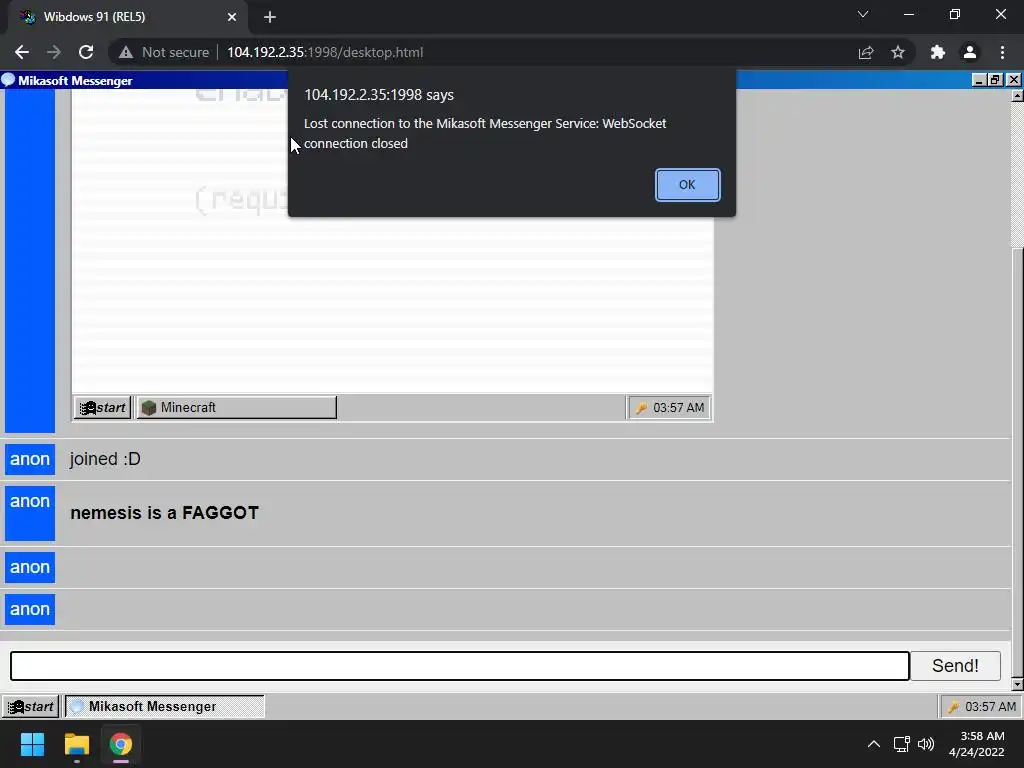The height and width of the screenshot is (768, 1024).
Task: Click the key tray icon in bottom taskbar
Action: (x=953, y=707)
